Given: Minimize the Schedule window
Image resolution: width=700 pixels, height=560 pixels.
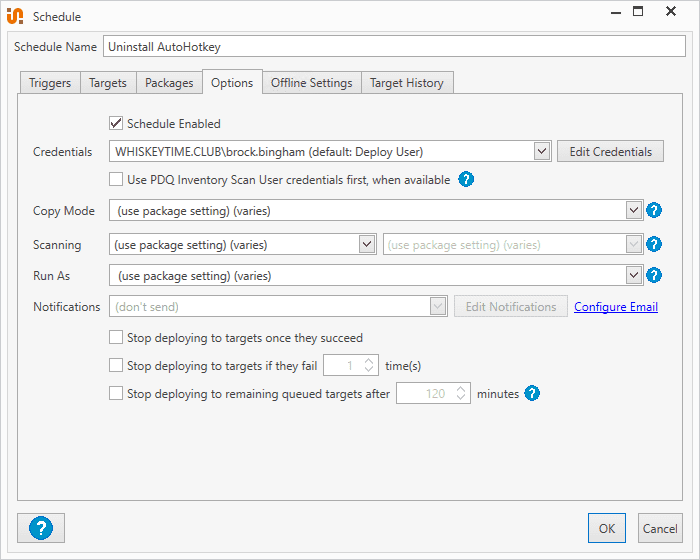Looking at the screenshot, I should point(616,13).
